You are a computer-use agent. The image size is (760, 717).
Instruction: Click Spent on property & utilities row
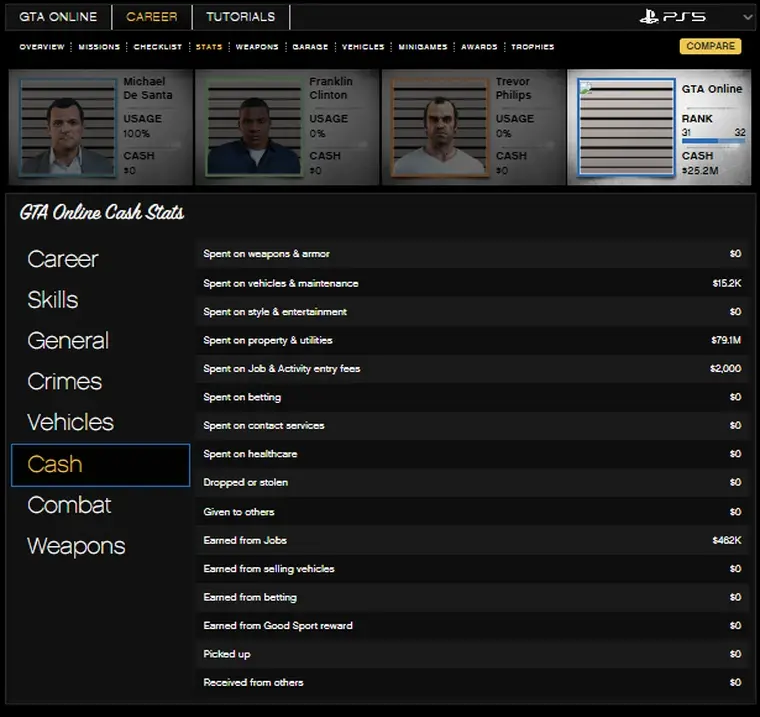[472, 340]
